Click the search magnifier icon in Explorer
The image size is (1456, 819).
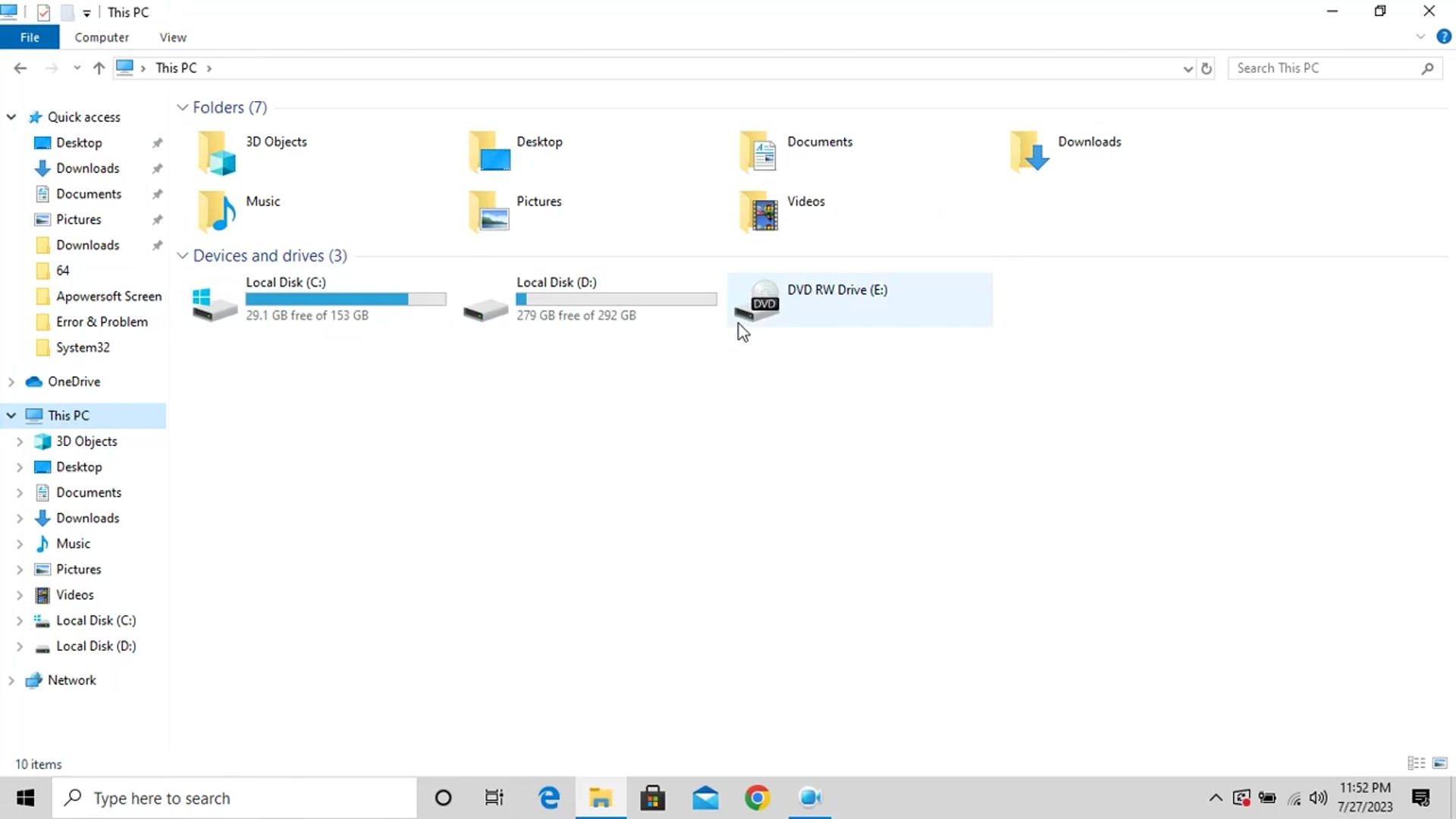1427,68
